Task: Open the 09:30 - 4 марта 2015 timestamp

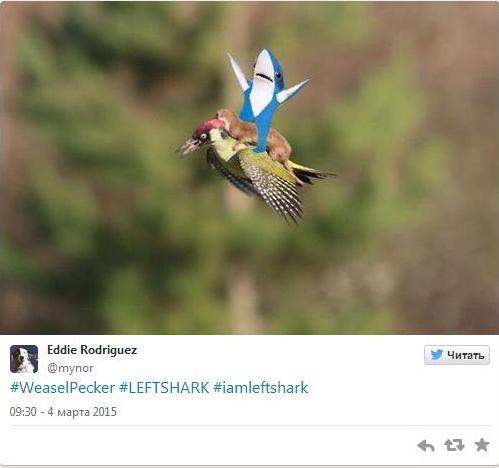Action: point(63,412)
